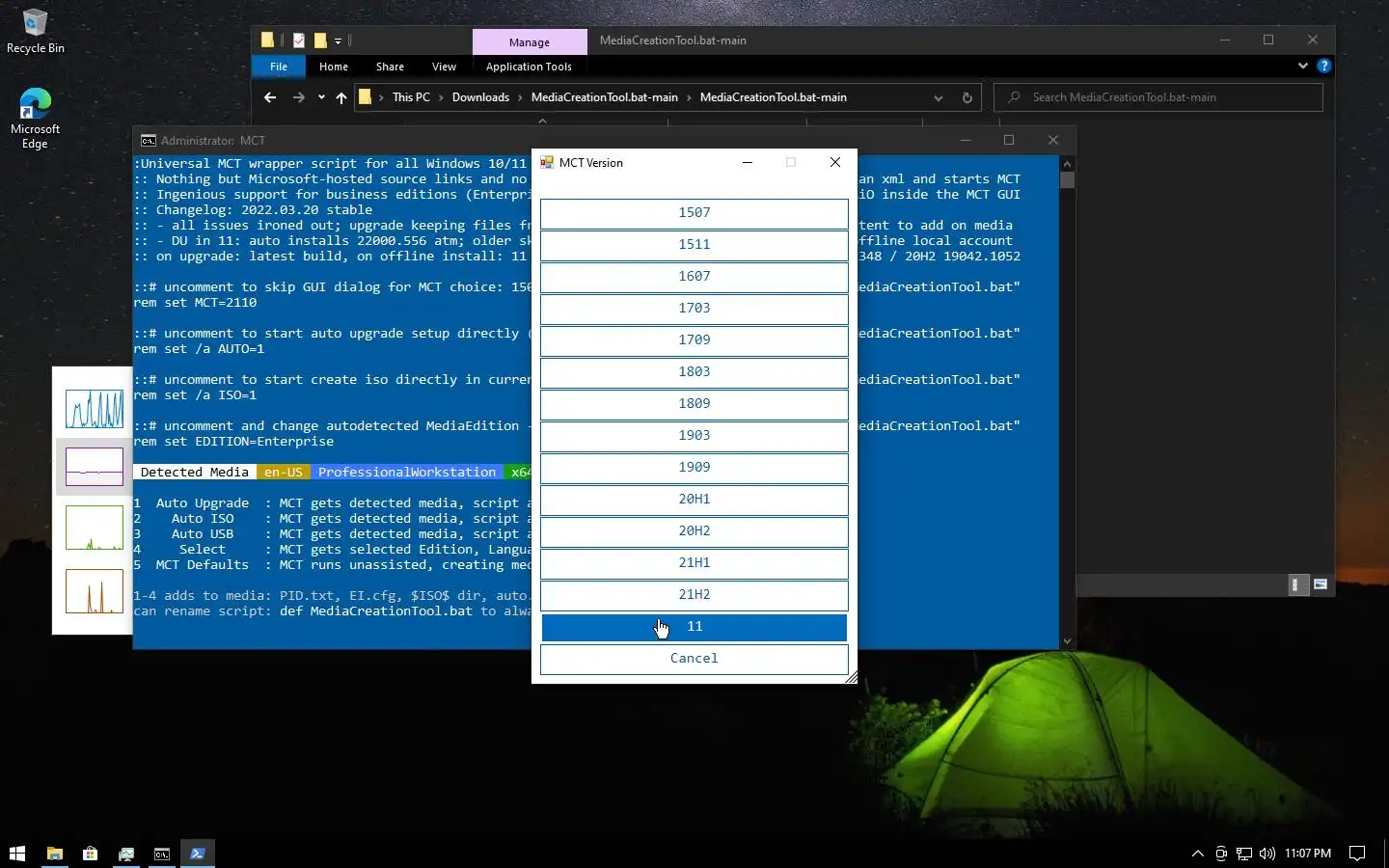1389x868 pixels.
Task: Open the Meet Now tray icon
Action: tap(1221, 854)
